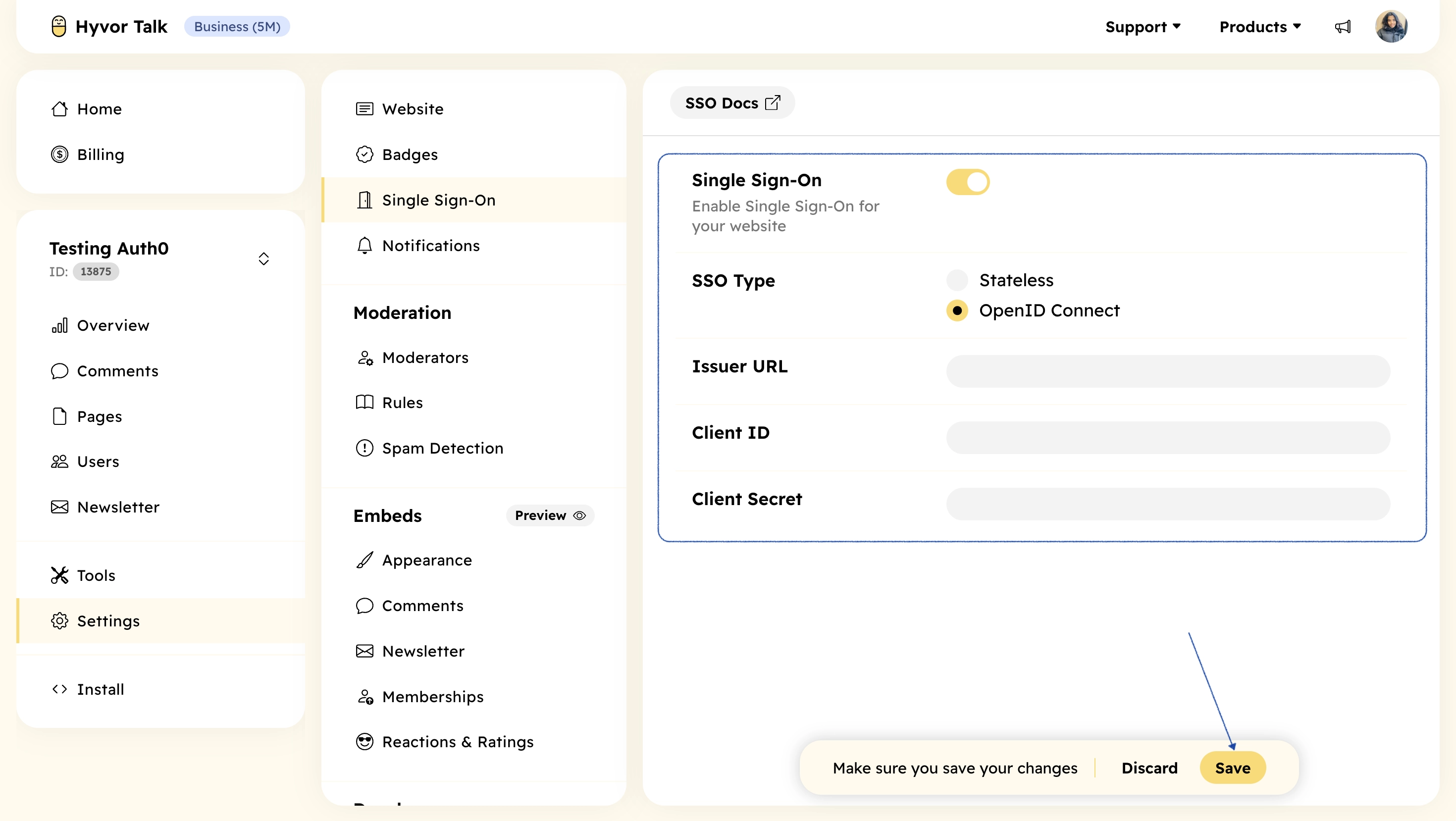Expand the Testing Auth0 website switcher
This screenshot has height=821, width=1456.
tap(263, 259)
